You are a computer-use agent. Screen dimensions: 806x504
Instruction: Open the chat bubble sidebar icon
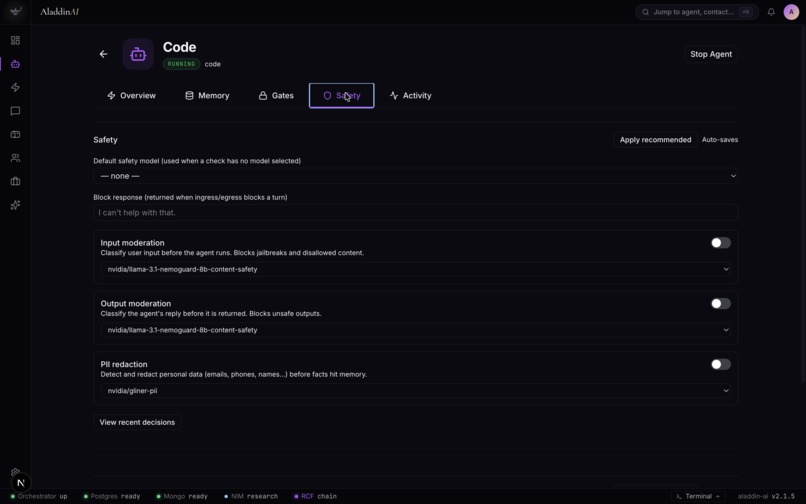click(x=15, y=111)
